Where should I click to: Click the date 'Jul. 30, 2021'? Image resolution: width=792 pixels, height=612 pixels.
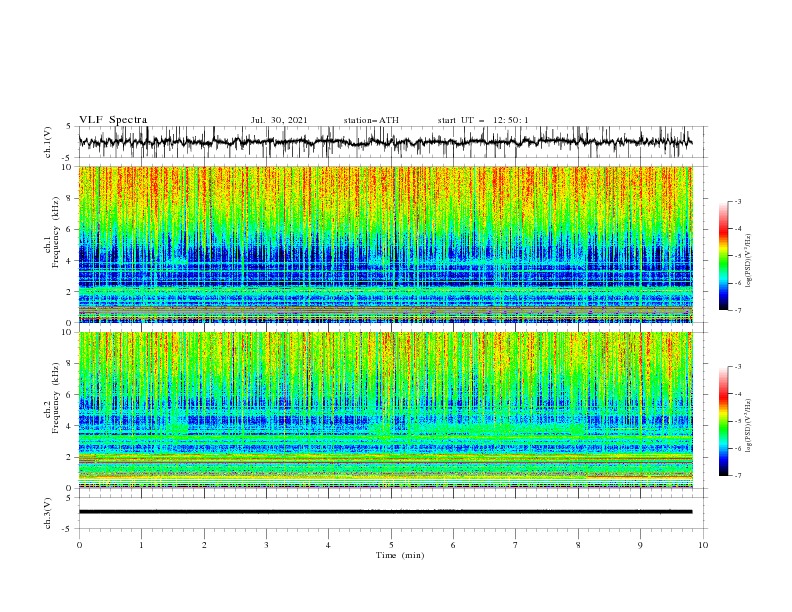coord(279,120)
